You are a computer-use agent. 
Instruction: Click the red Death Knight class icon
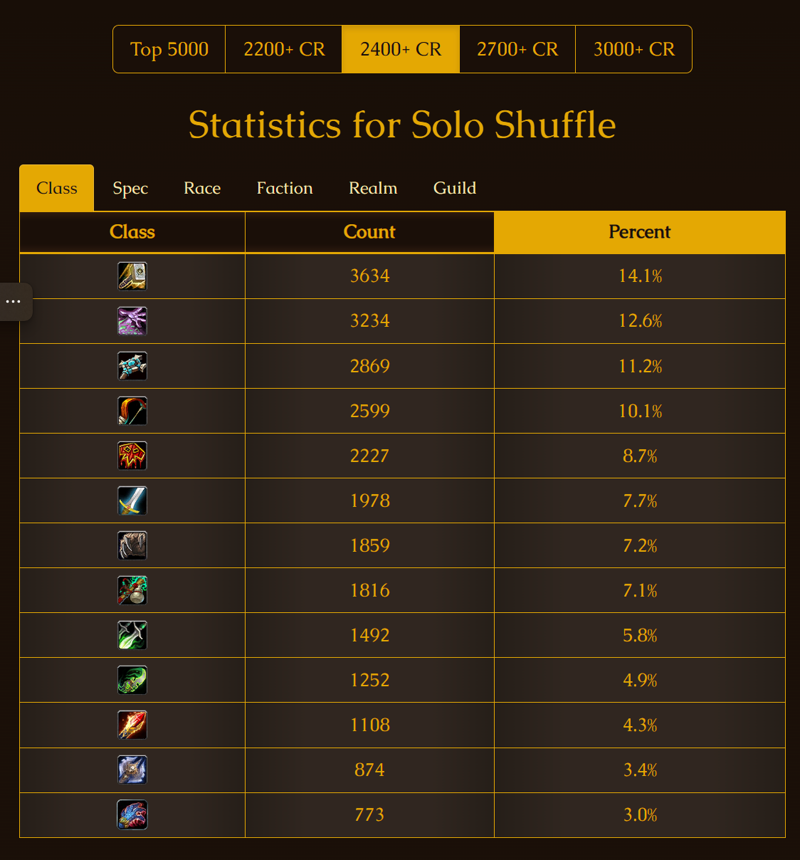pos(132,456)
